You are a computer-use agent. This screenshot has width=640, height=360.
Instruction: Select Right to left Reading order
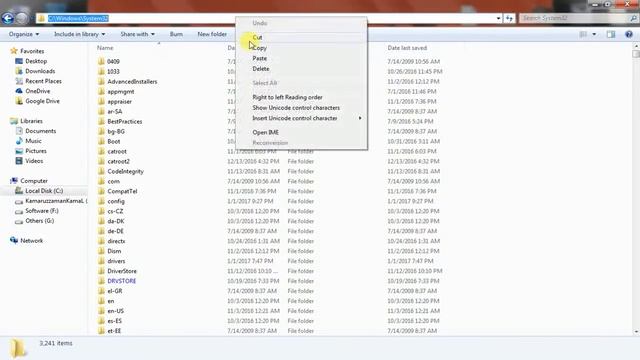pyautogui.click(x=301, y=97)
